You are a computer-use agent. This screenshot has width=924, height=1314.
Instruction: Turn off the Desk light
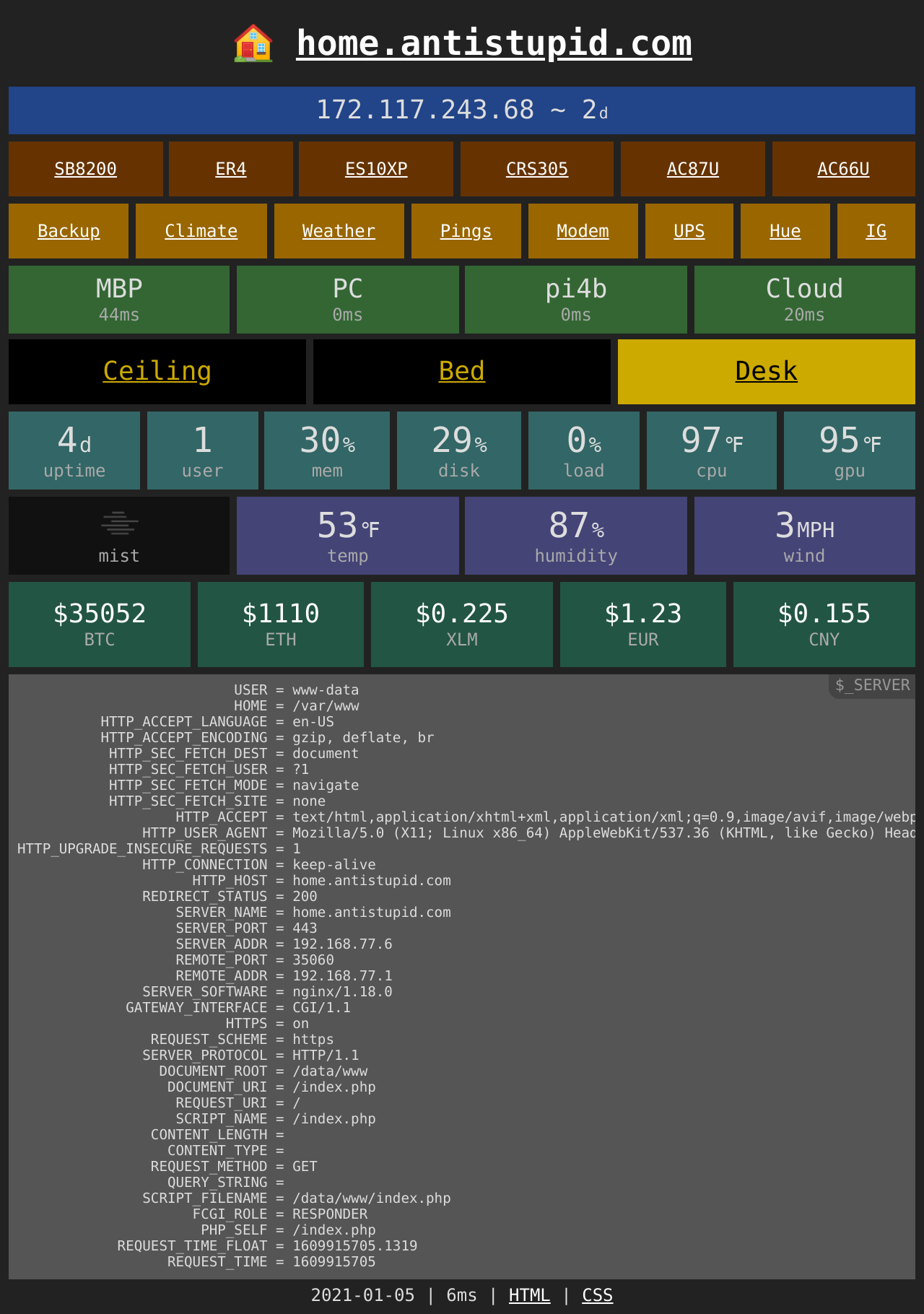pyautogui.click(x=767, y=372)
